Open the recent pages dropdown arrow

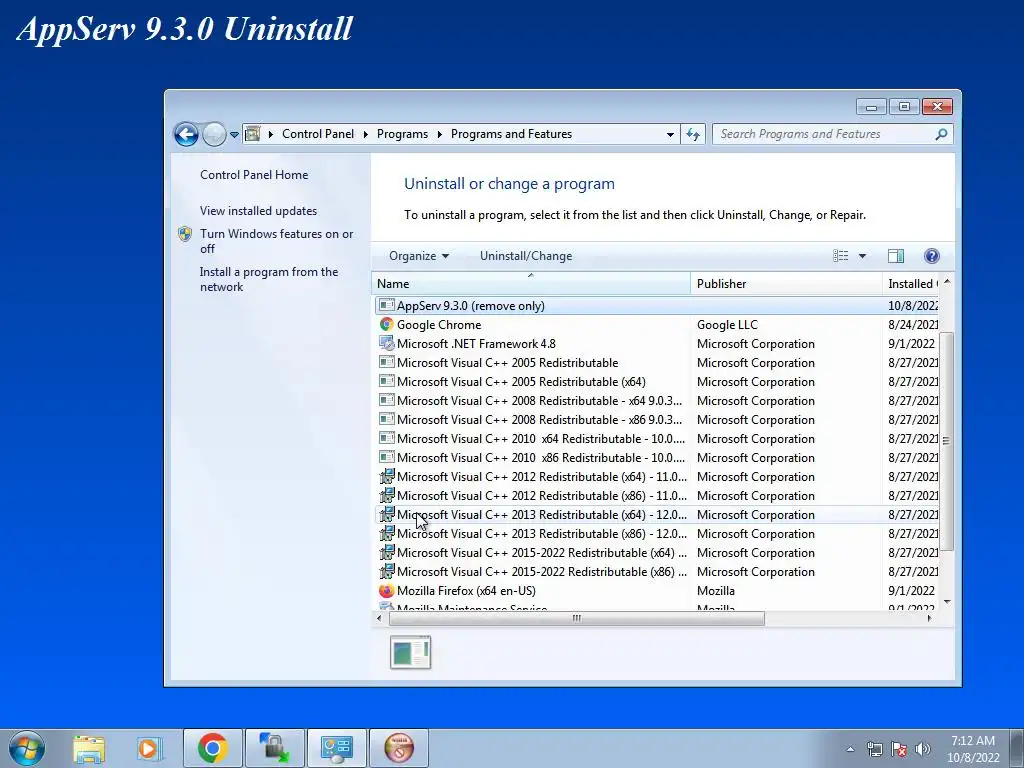(234, 135)
